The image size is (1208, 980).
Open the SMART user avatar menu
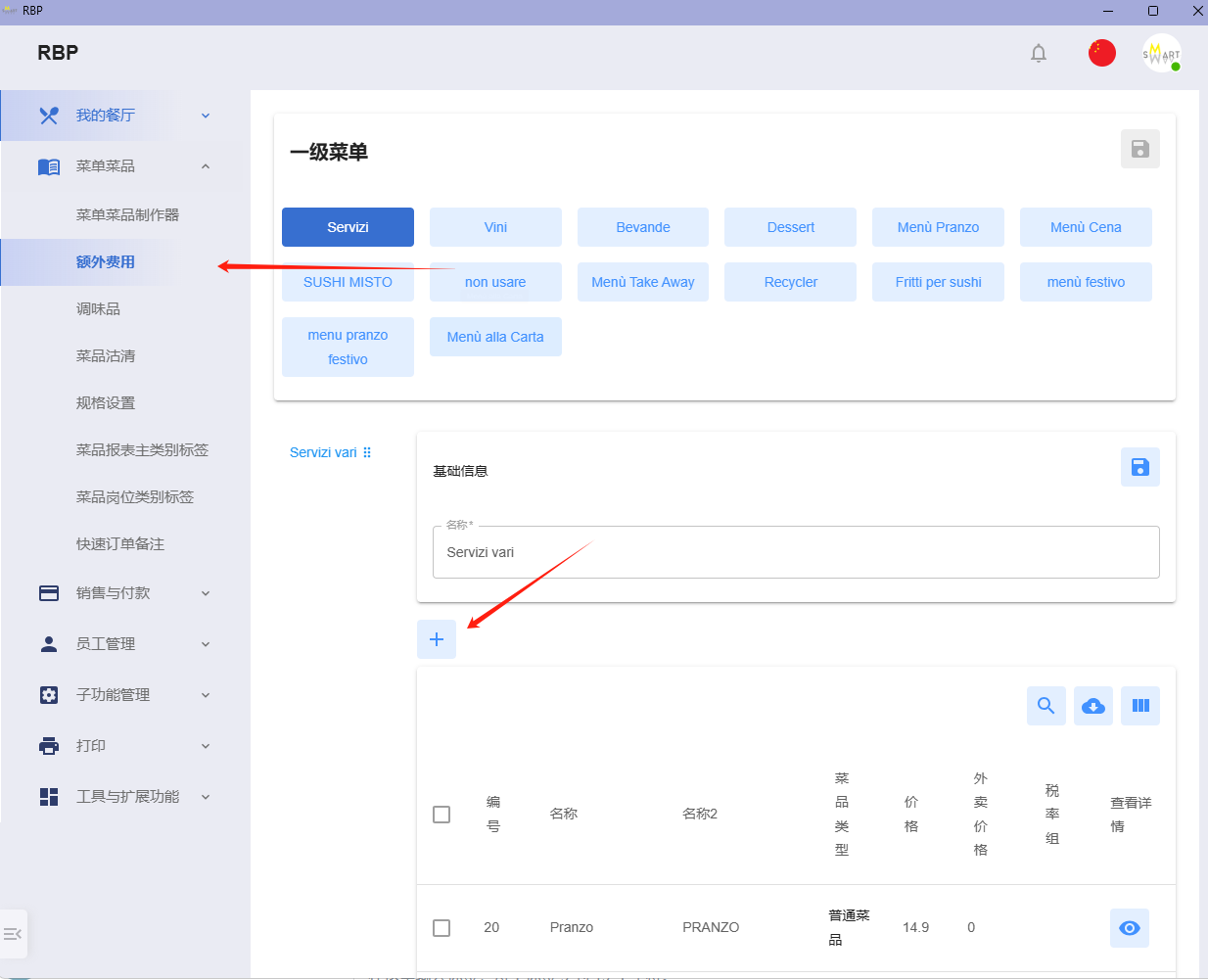(1162, 53)
